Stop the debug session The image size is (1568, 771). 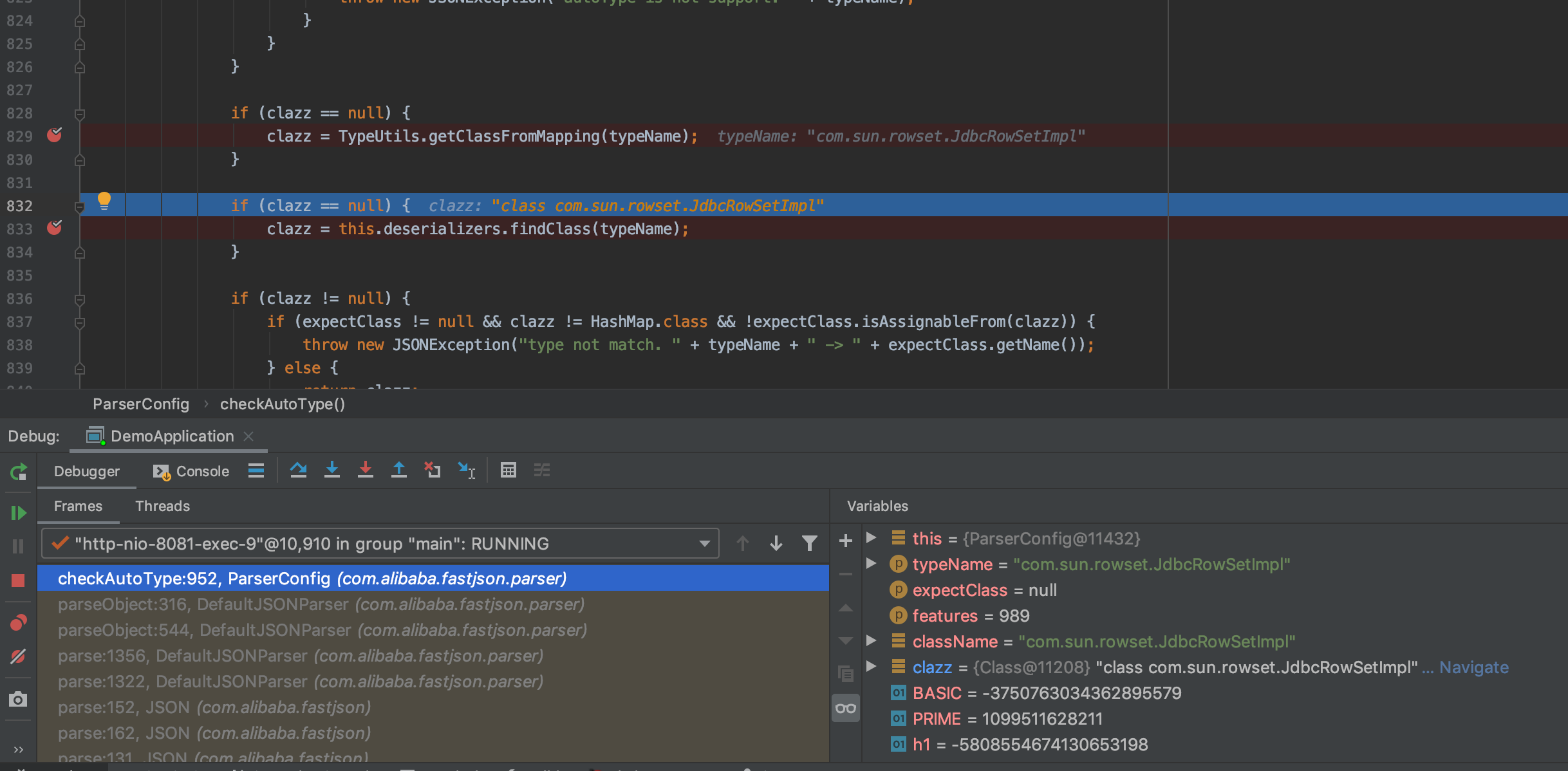pos(18,581)
